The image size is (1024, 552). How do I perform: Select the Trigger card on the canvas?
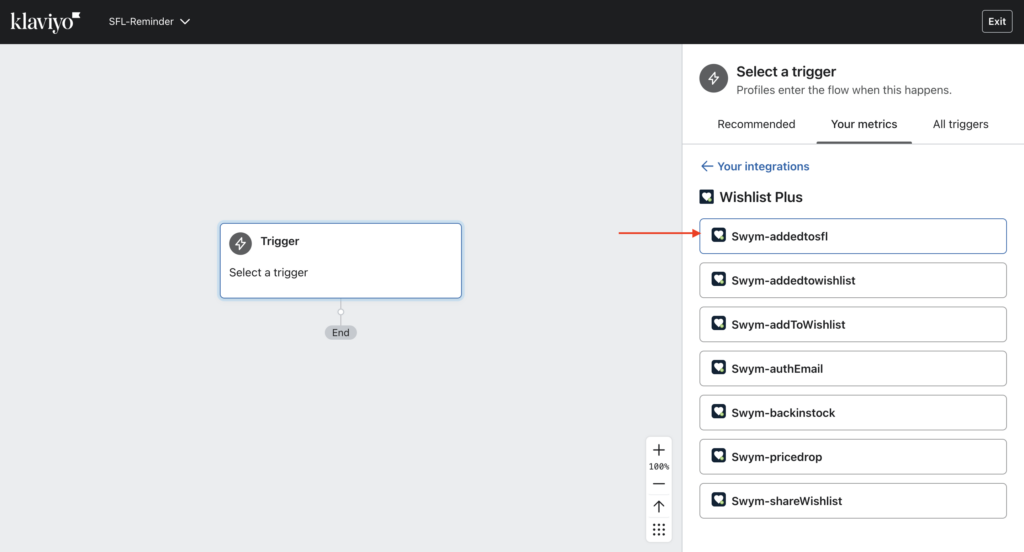point(340,261)
